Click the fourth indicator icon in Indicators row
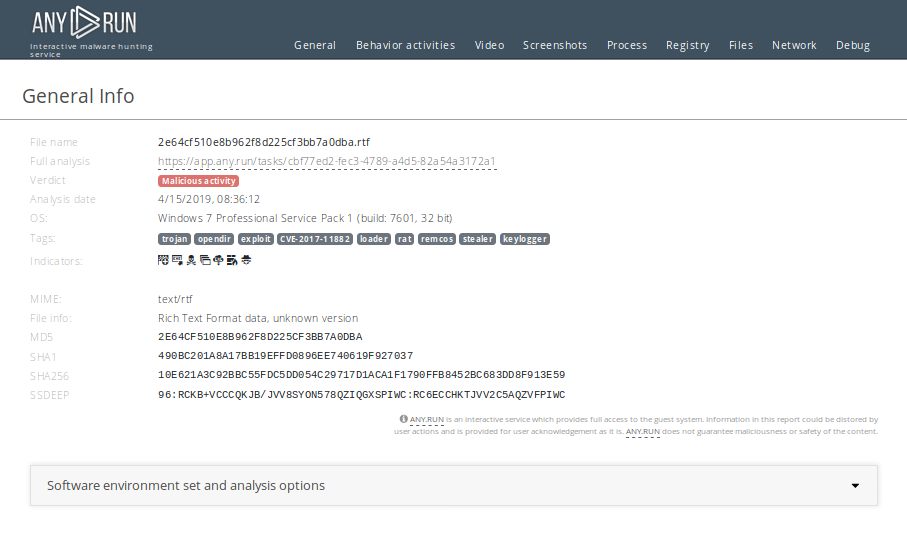The image size is (907, 536). tap(204, 260)
